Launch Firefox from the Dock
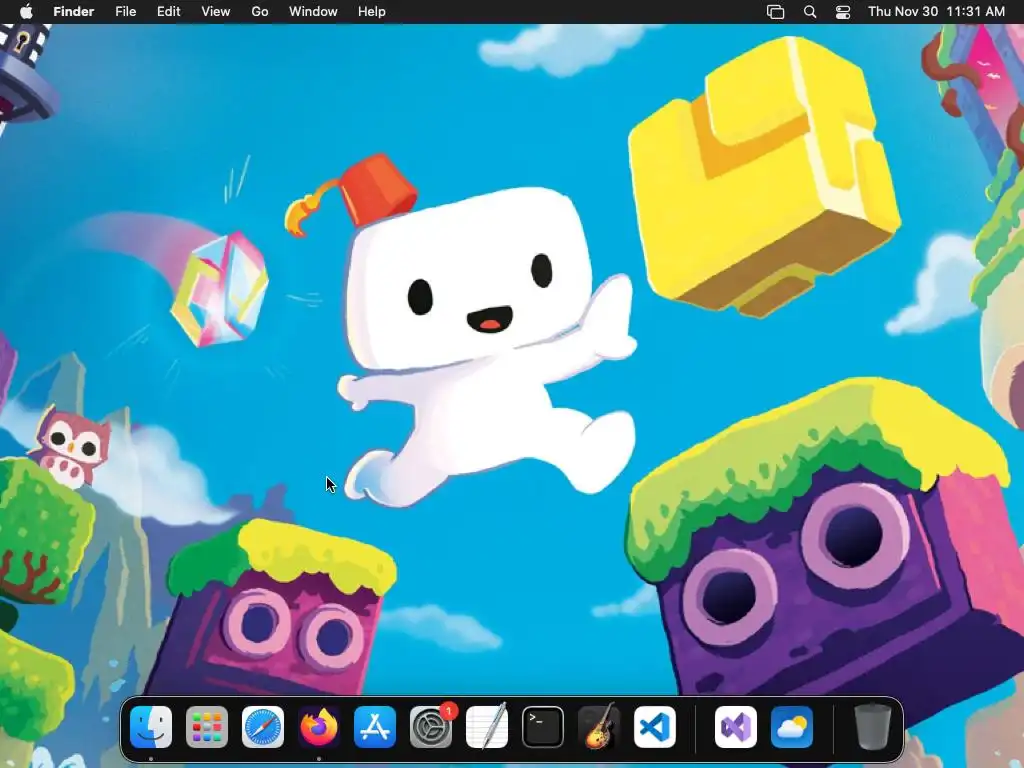The height and width of the screenshot is (768, 1024). 319,727
